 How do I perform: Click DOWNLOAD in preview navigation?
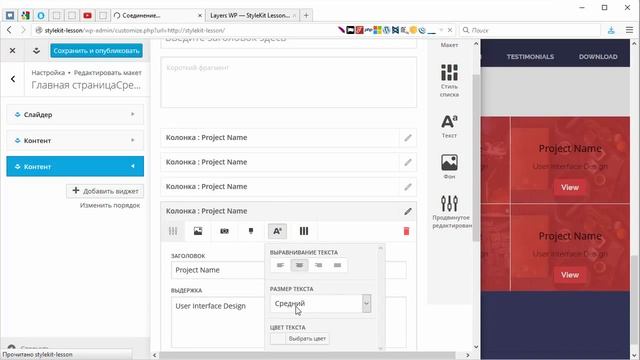(x=598, y=57)
